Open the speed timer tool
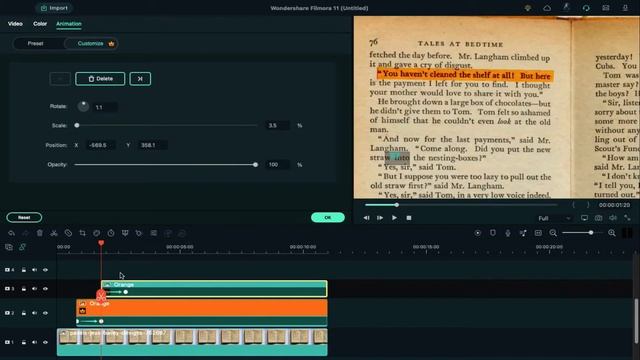The height and width of the screenshot is (360, 640). [111, 233]
